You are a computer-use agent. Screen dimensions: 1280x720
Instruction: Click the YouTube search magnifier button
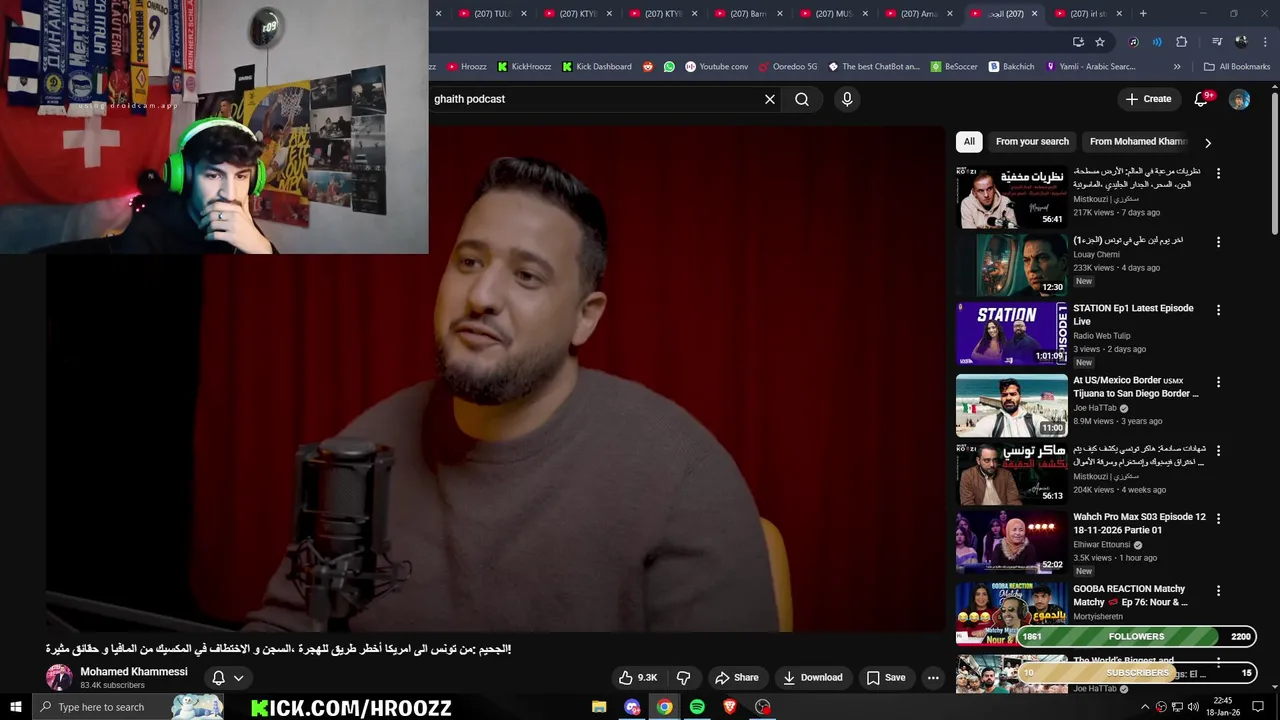tap(802, 99)
